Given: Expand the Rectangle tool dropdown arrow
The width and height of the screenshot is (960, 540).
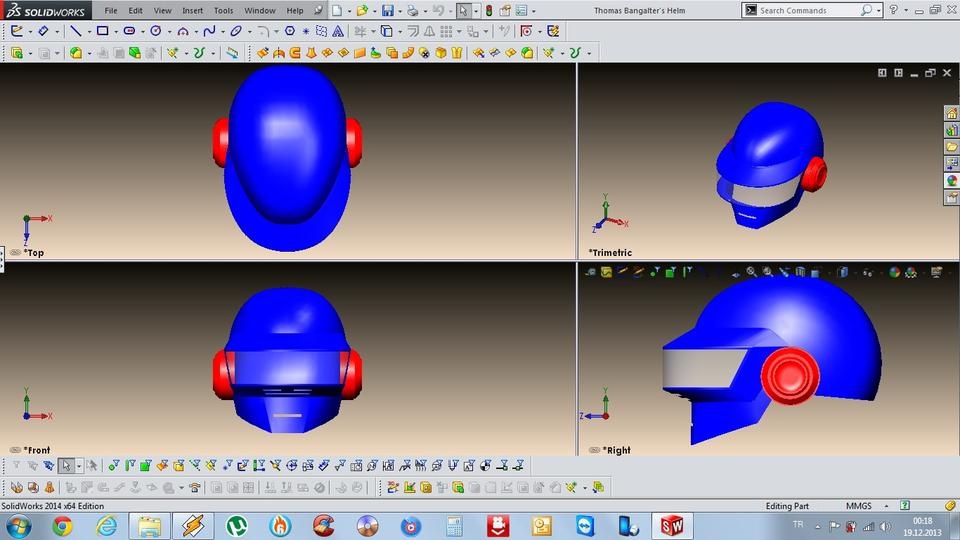Looking at the screenshot, I should coord(116,32).
